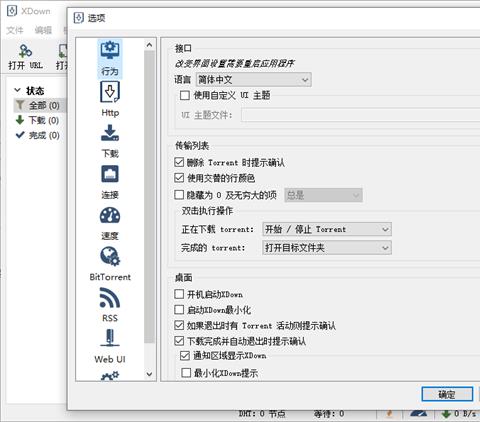Uncheck 删除 Torrent 时提示确认
The width and height of the screenshot is (480, 422).
(x=179, y=162)
